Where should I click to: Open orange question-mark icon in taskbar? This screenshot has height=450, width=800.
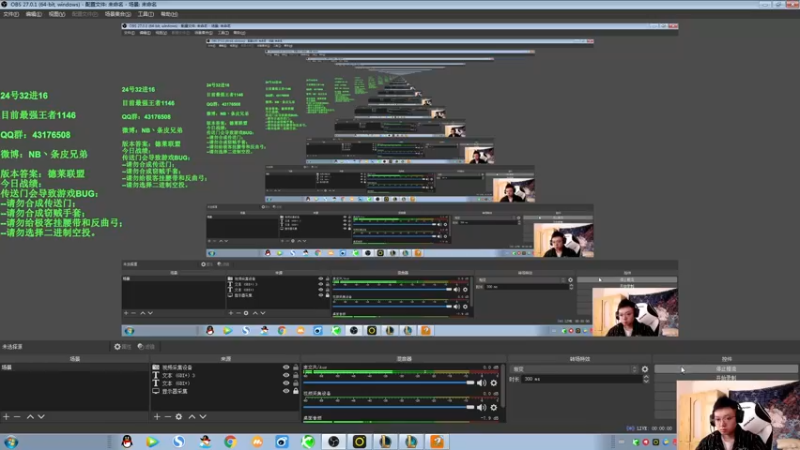pyautogui.click(x=437, y=442)
